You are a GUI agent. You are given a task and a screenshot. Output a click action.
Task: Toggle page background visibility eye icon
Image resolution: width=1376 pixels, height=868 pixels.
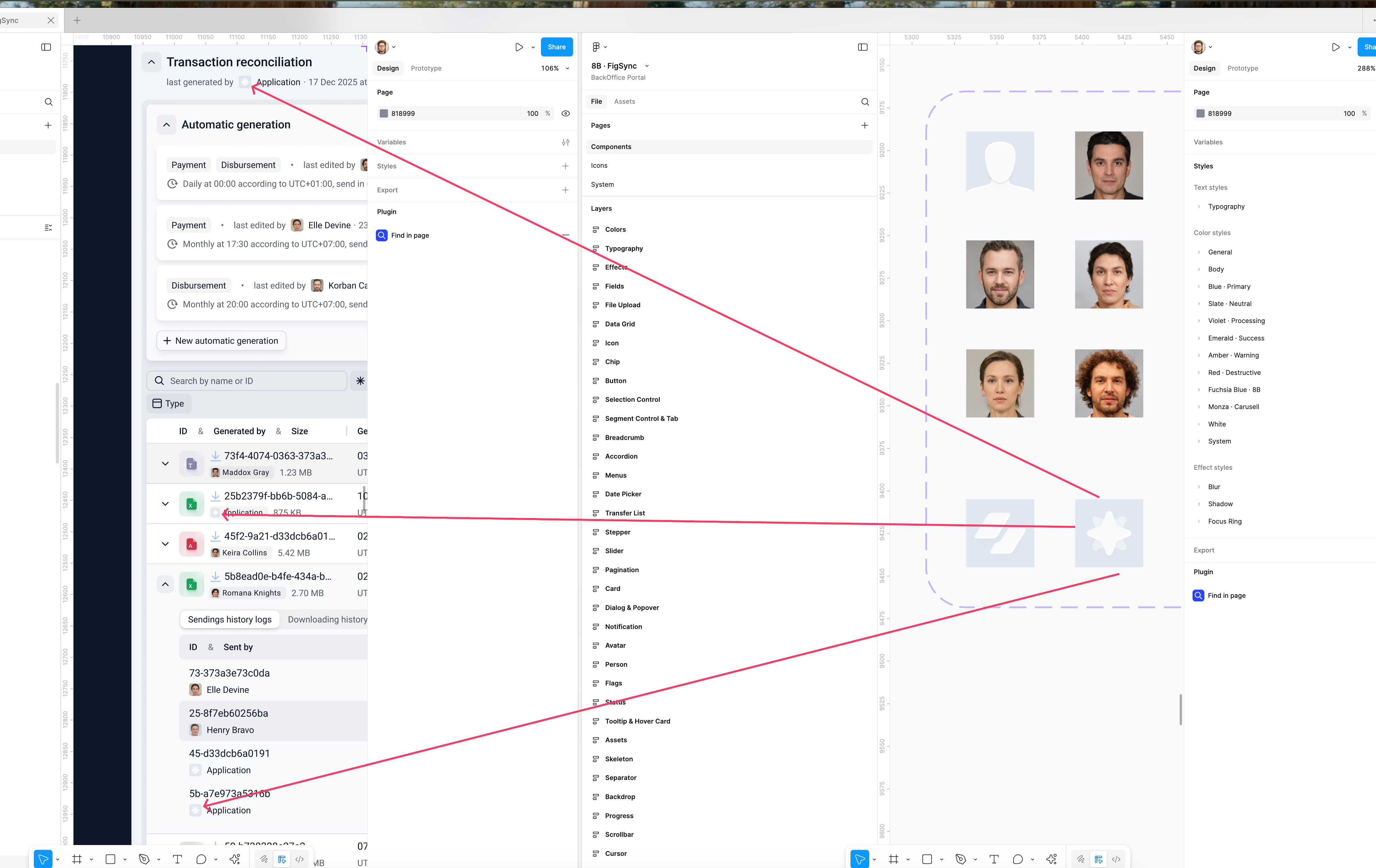pyautogui.click(x=566, y=114)
